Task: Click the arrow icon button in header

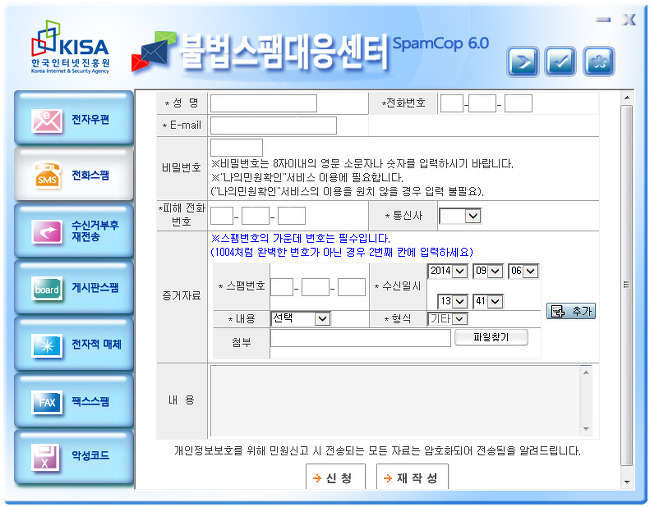Action: (x=523, y=62)
